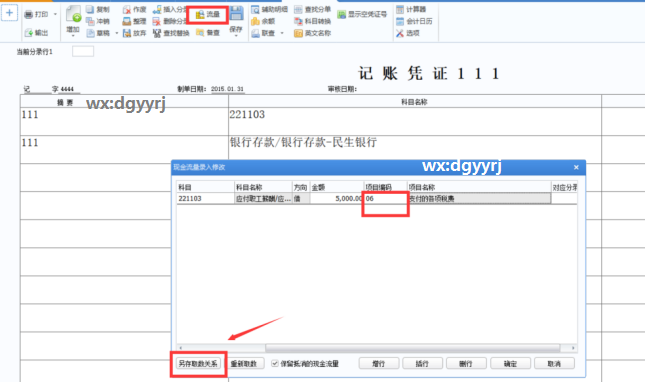Click the 英文名称 toolbar icon
Screen dimensions: 645x383
298,33
